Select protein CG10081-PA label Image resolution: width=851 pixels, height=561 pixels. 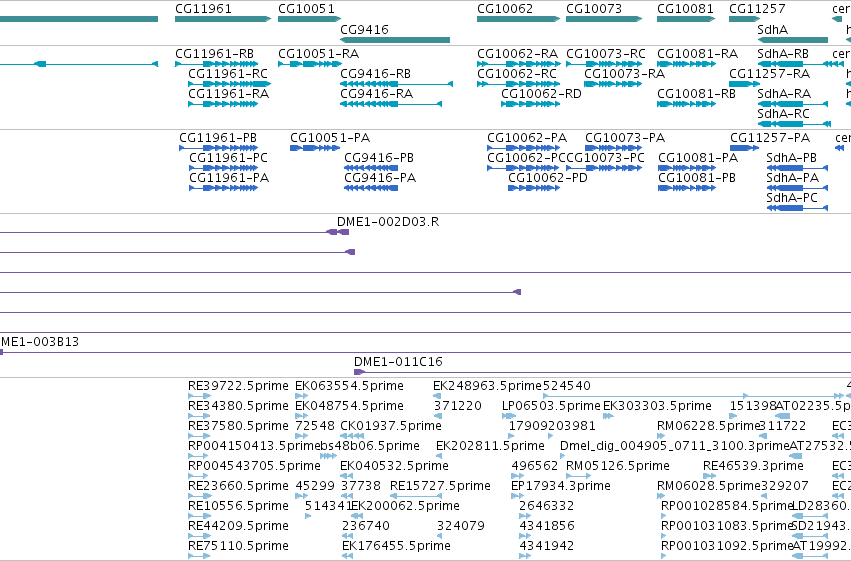(x=698, y=158)
